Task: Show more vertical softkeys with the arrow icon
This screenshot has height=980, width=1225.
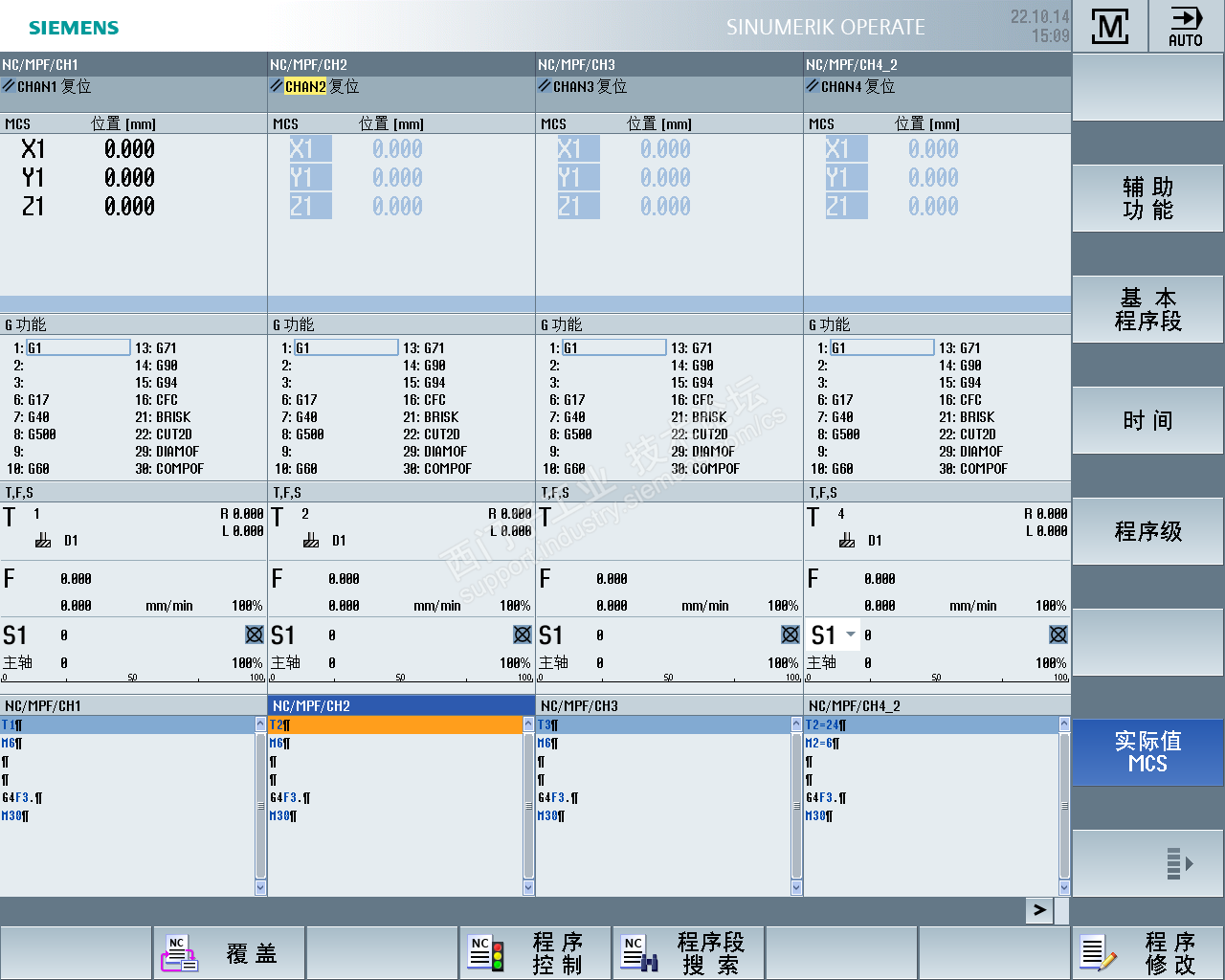Action: click(1147, 863)
